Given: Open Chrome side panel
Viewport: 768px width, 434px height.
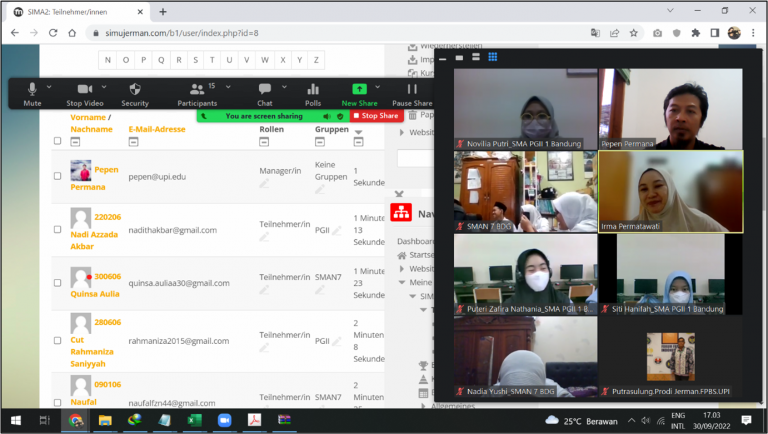Looking at the screenshot, I should (x=715, y=33).
